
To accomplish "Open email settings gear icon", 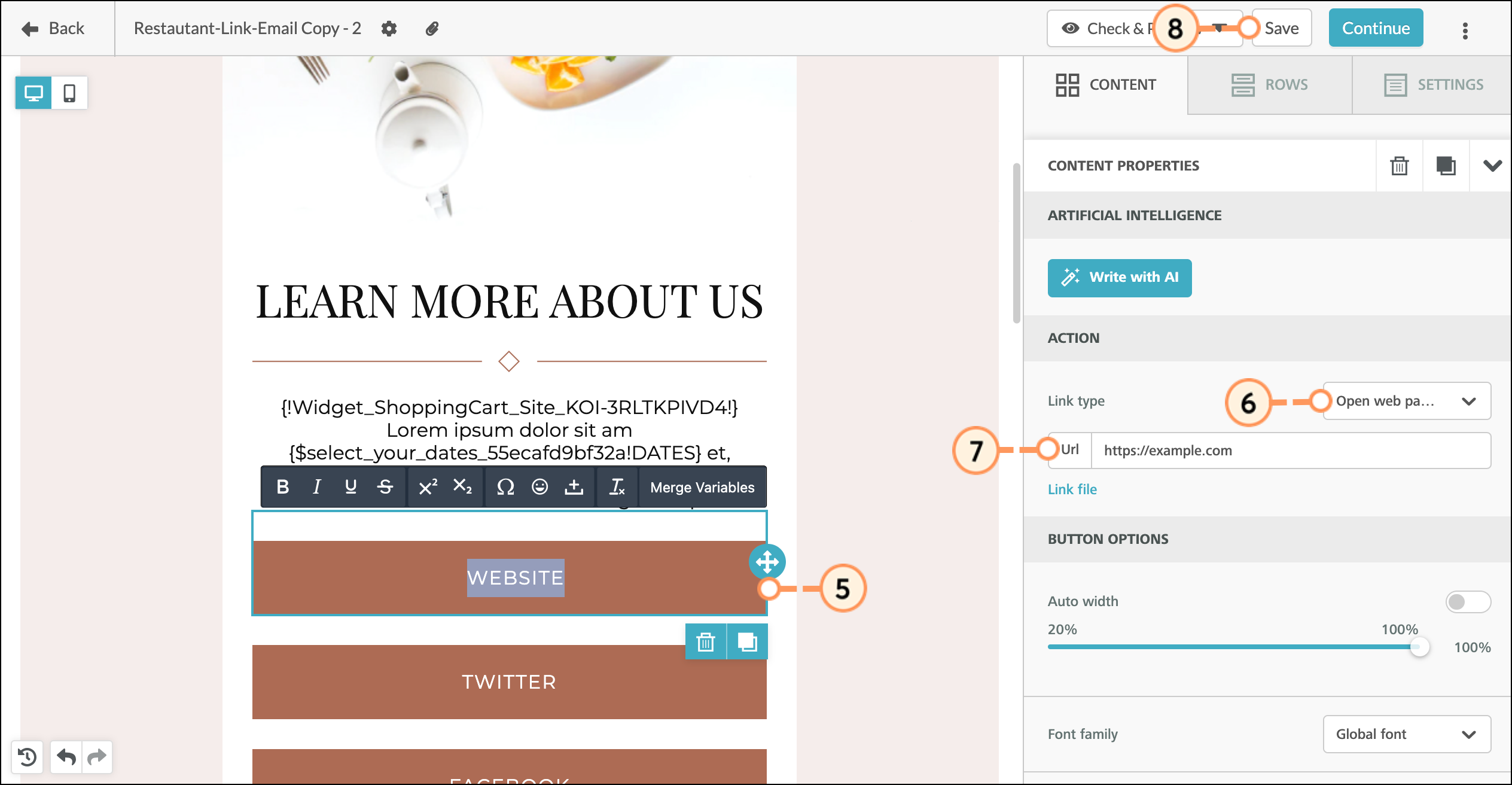I will (x=389, y=28).
